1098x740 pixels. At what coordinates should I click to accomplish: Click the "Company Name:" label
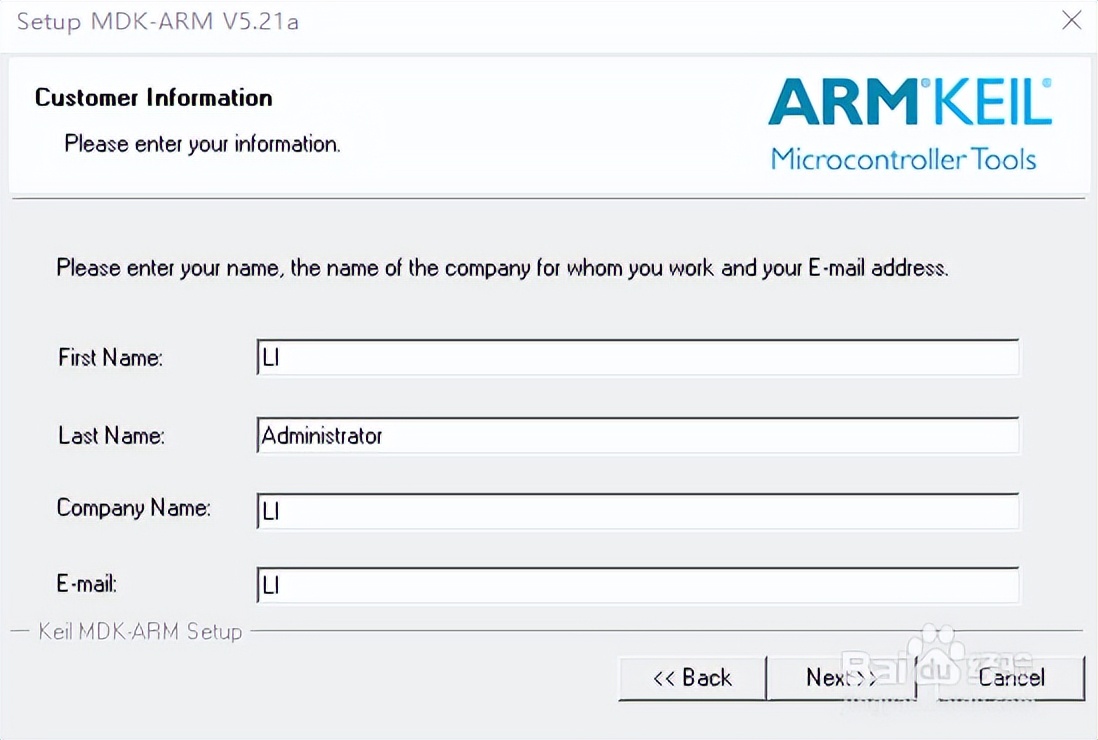pos(133,508)
